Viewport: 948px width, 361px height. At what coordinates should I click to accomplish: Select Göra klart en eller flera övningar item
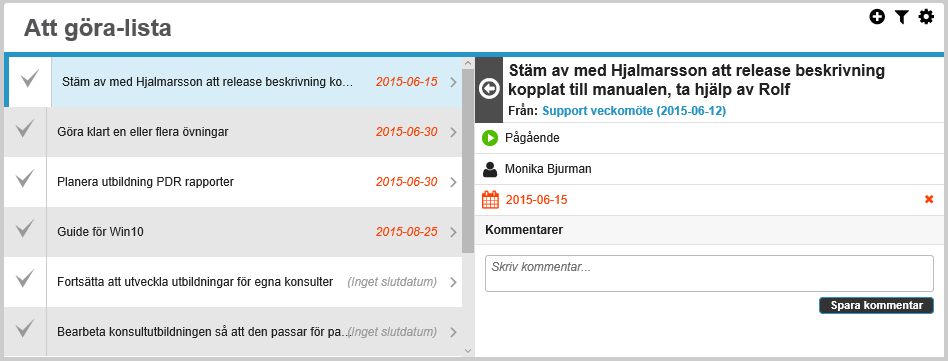tap(233, 132)
